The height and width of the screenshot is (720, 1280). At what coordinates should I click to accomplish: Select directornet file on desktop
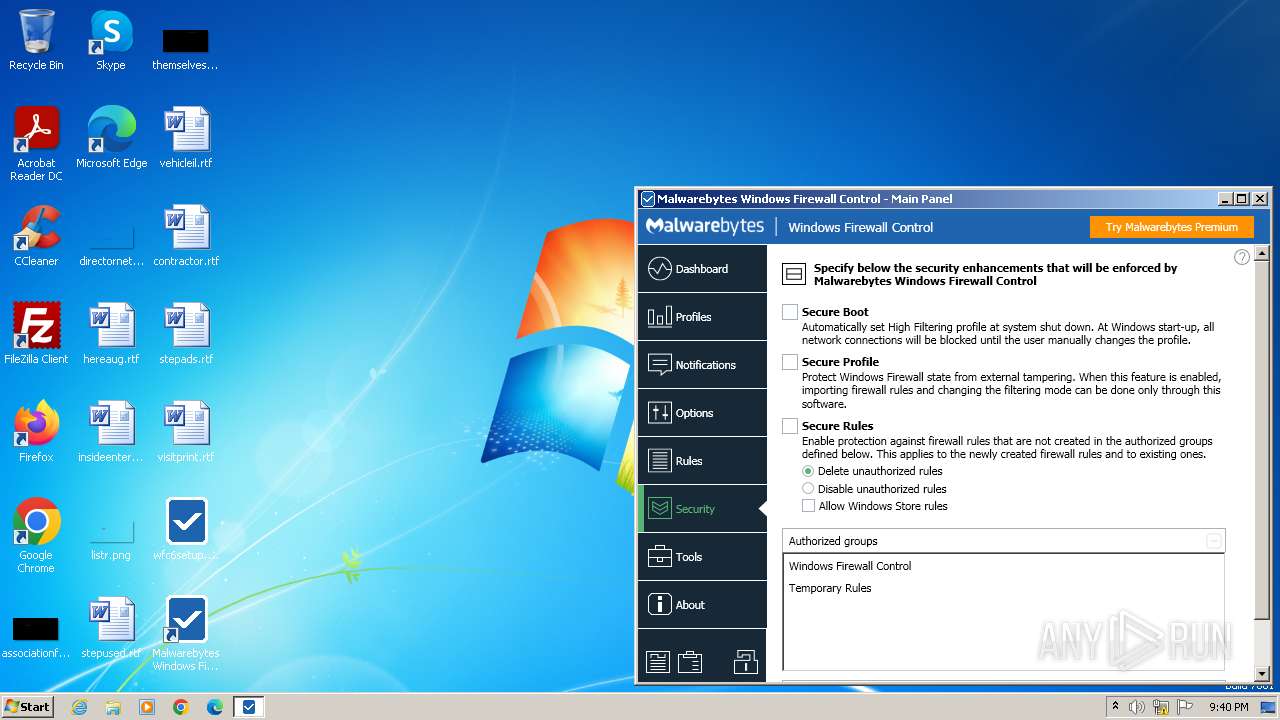coord(111,243)
